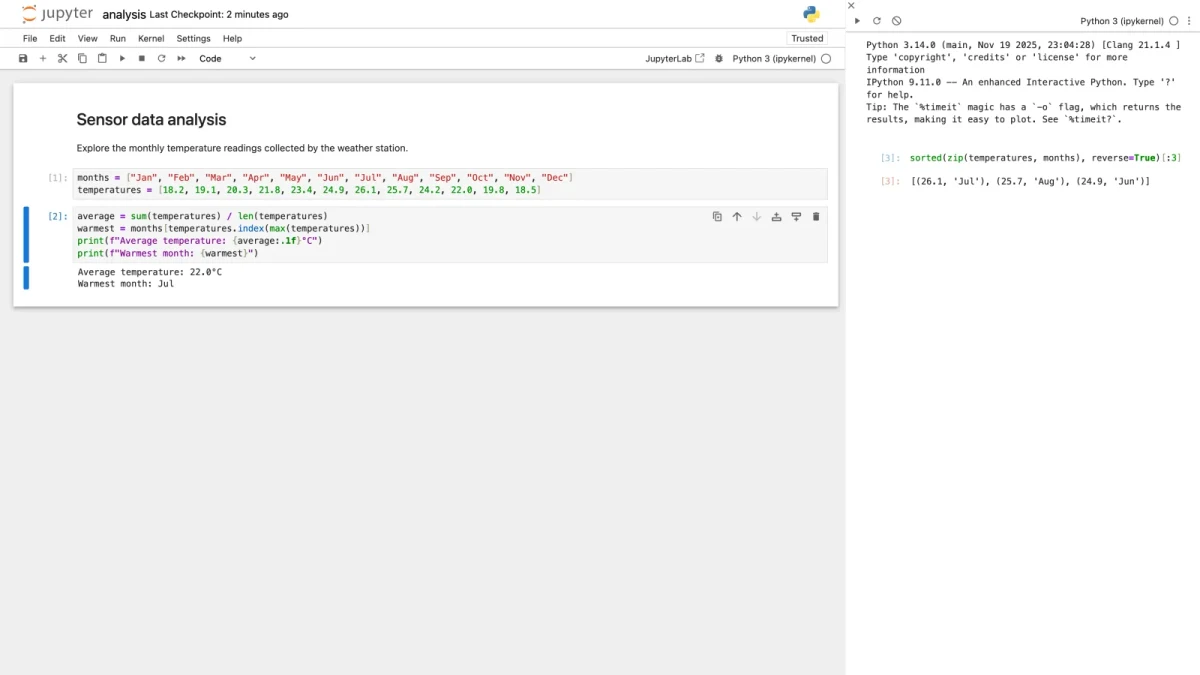Insert a new cell with the plus icon
This screenshot has height=675, width=1200.
coord(43,58)
